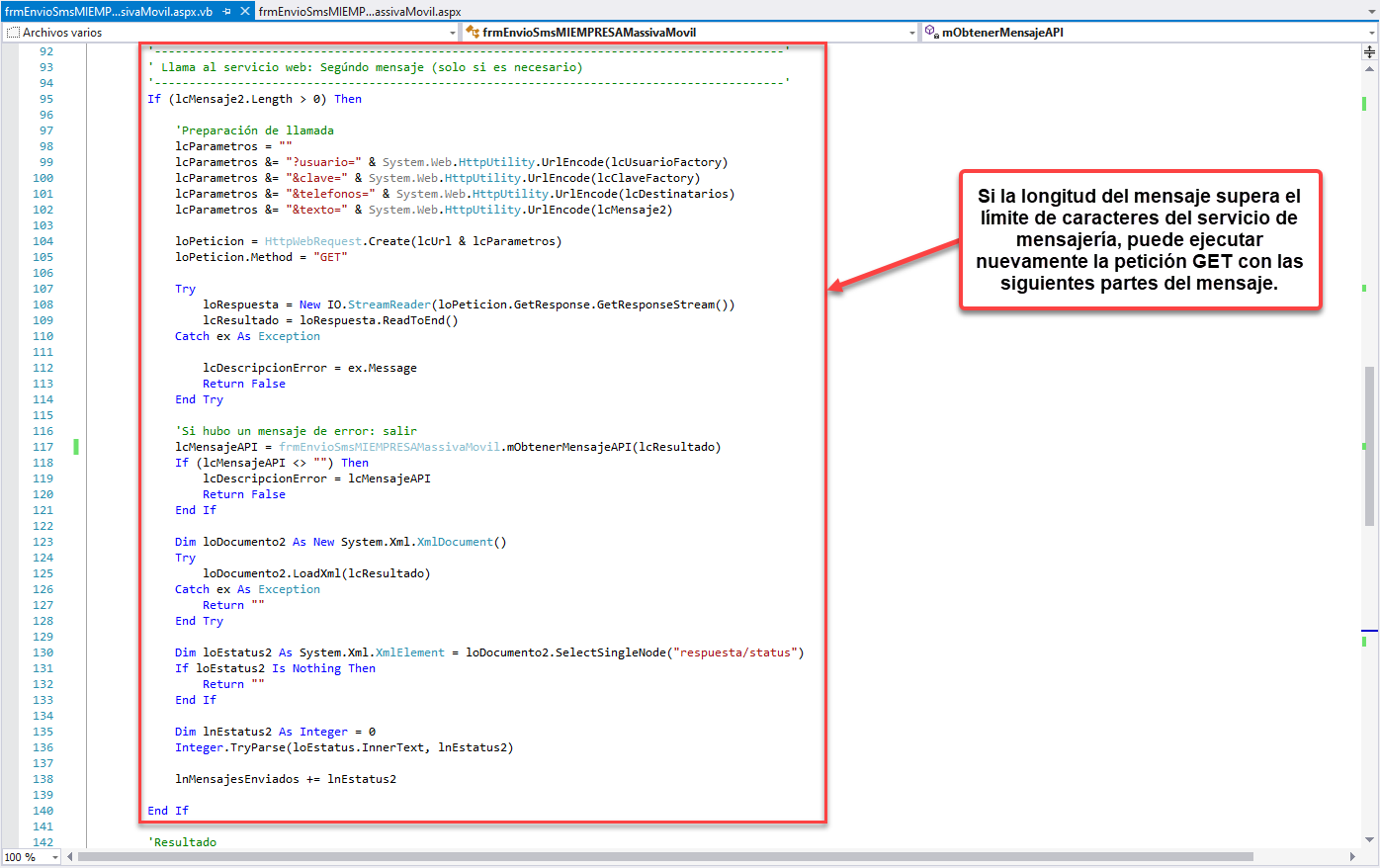The height and width of the screenshot is (868, 1380).
Task: Click the horizontal scrollbar thumb
Action: coord(664,857)
